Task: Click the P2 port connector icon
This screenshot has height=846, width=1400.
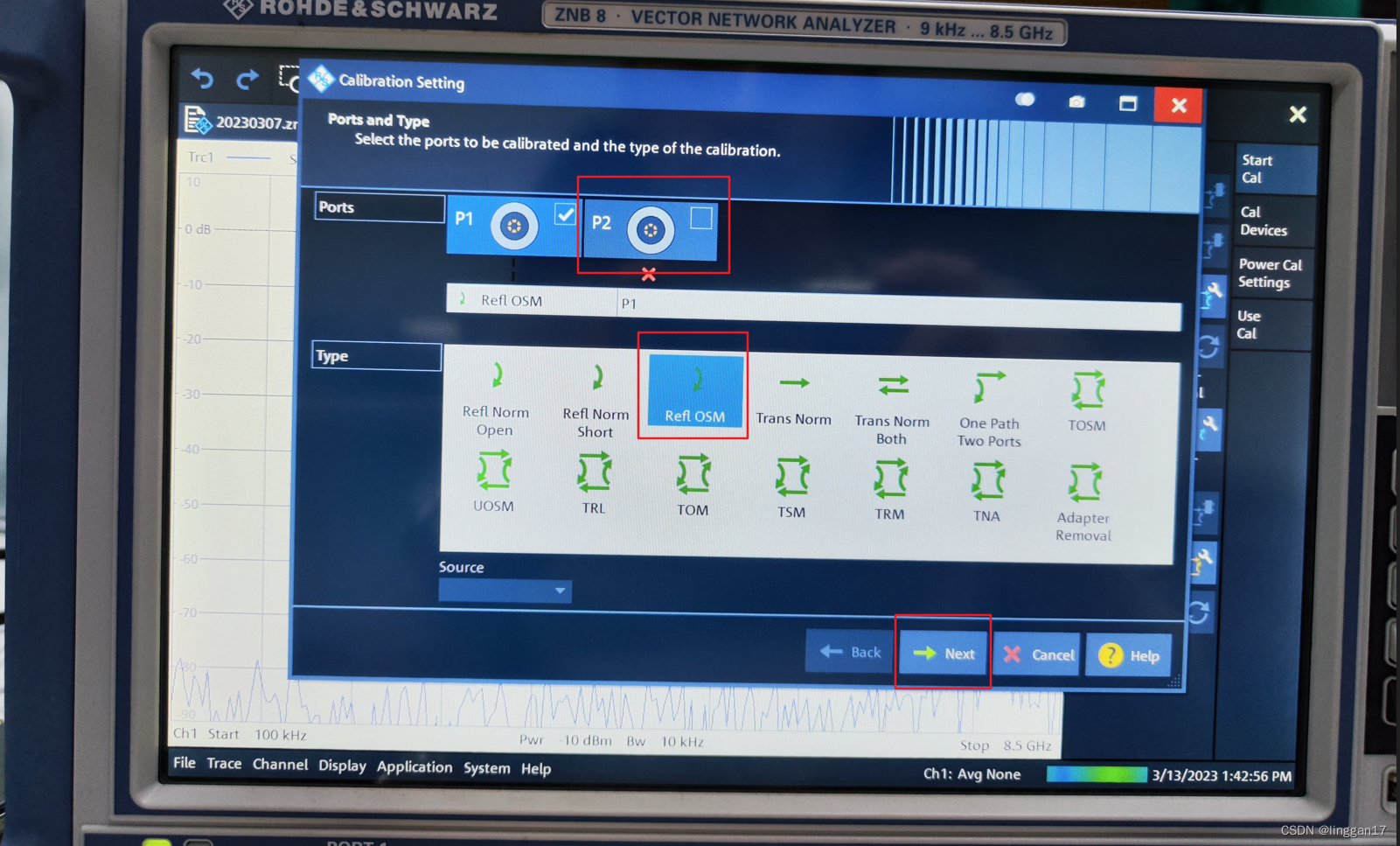Action: click(x=650, y=229)
